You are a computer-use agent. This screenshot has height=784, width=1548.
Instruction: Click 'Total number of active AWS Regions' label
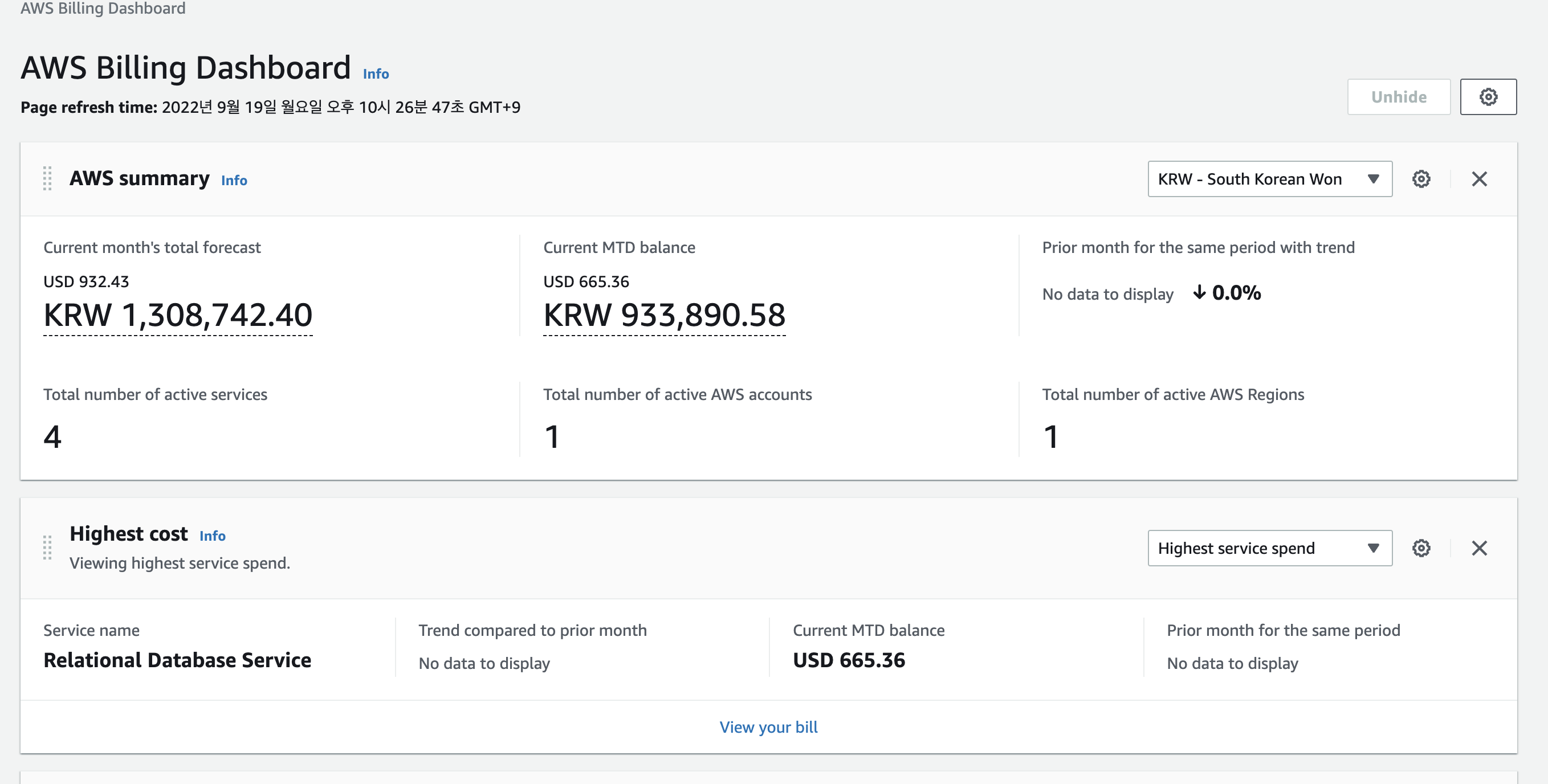pyautogui.click(x=1172, y=395)
